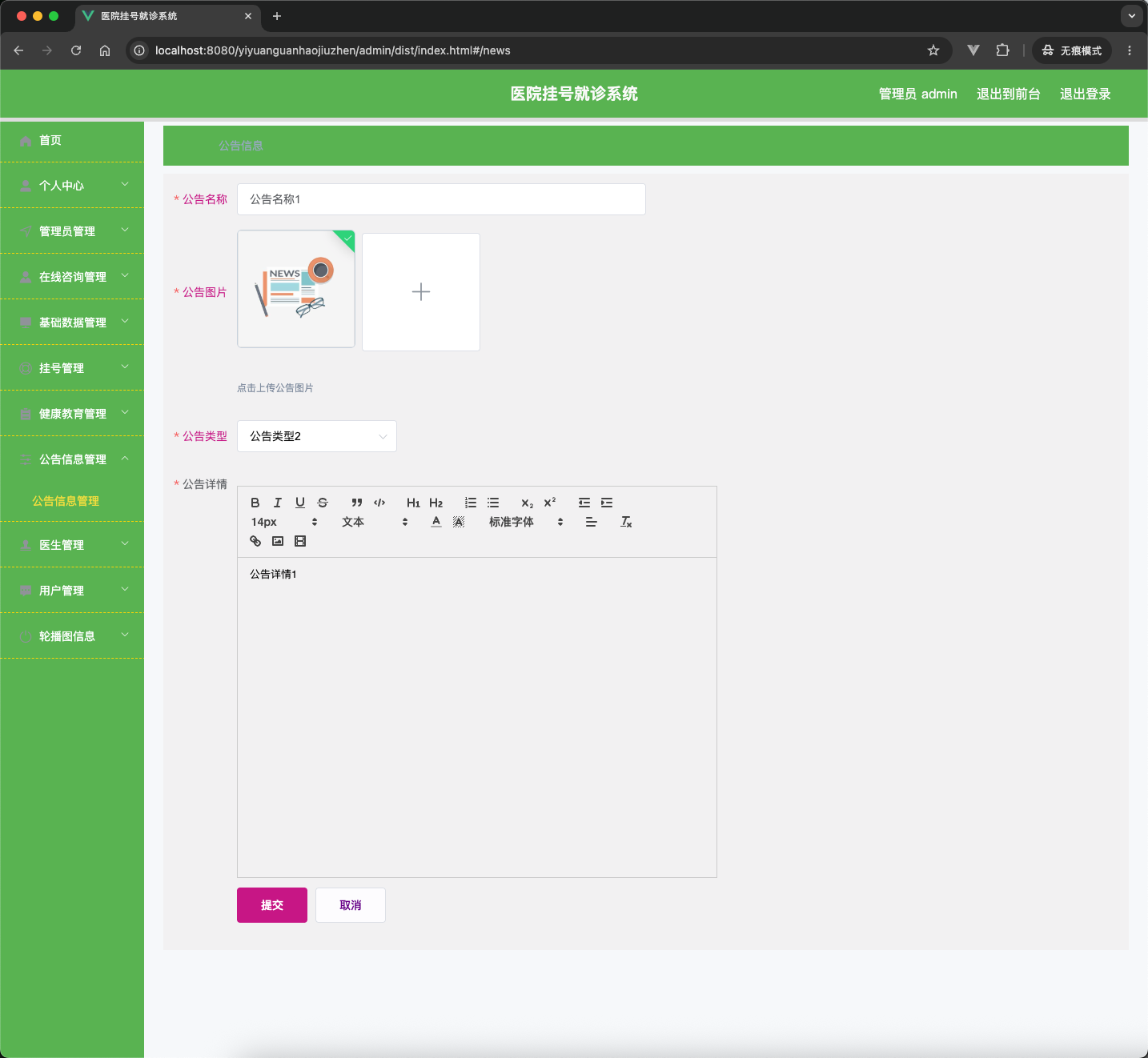Open the 文本 heading style dropdown

(x=375, y=522)
